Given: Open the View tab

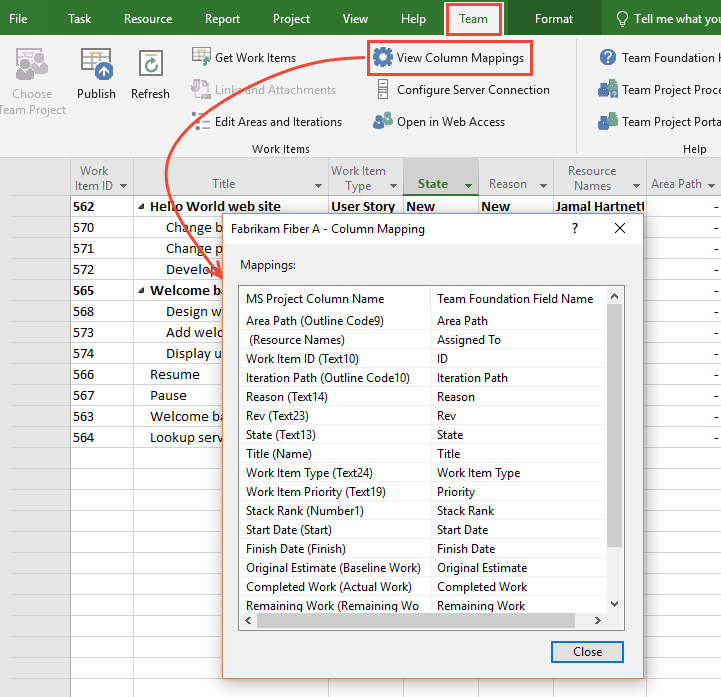Looking at the screenshot, I should point(355,19).
